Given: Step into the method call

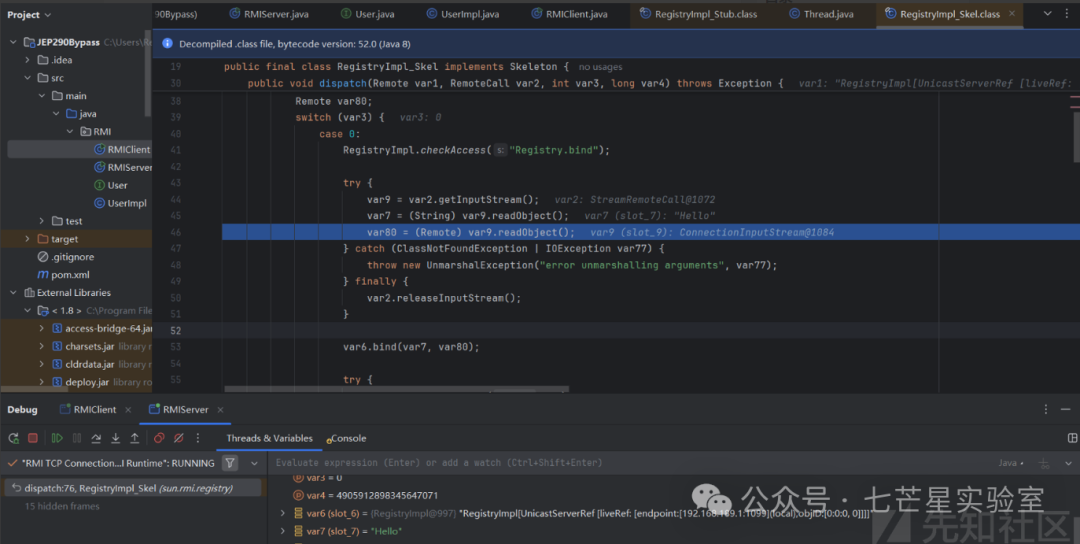Looking at the screenshot, I should tap(115, 438).
